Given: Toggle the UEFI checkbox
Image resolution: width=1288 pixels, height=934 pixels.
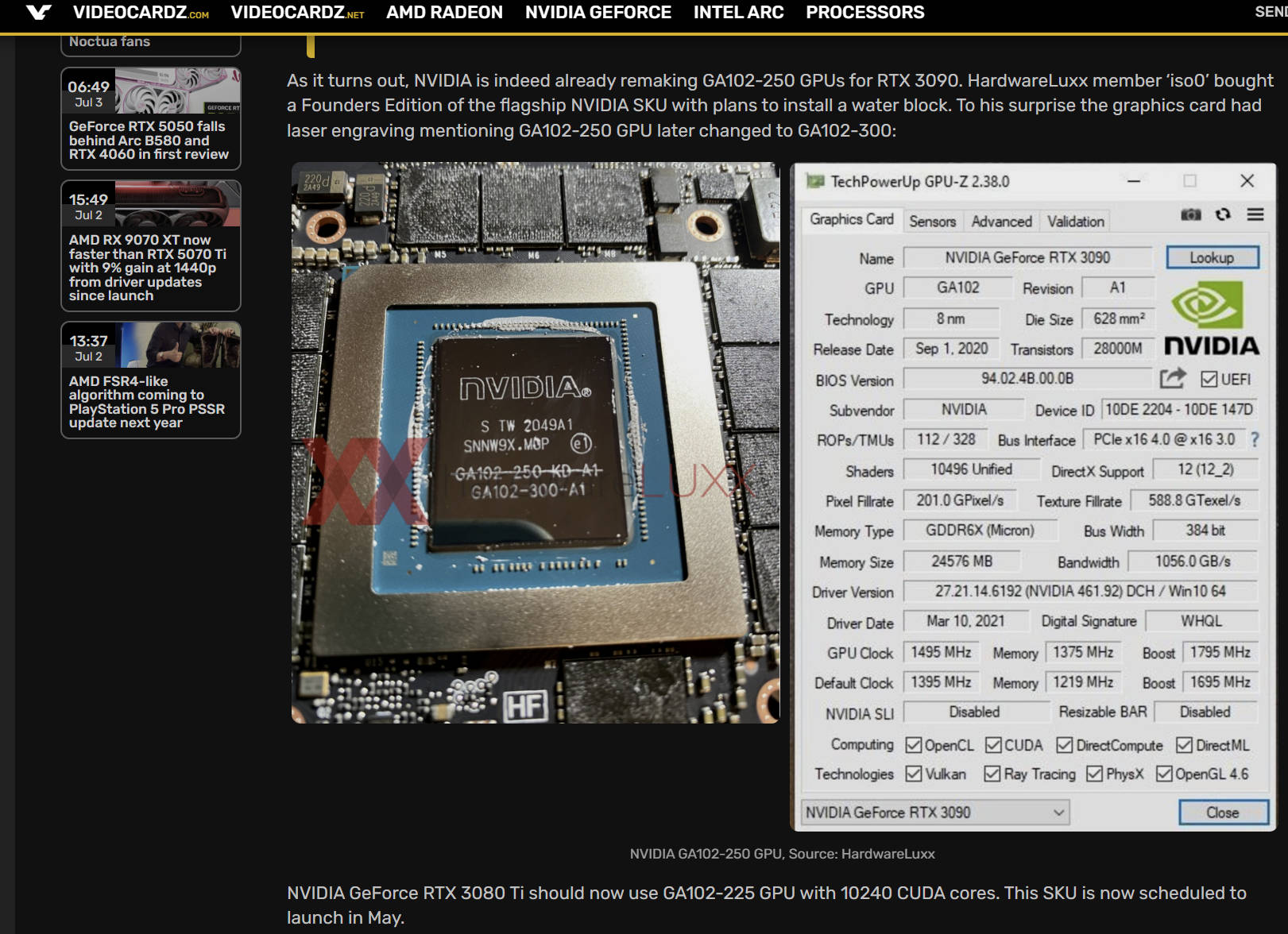Looking at the screenshot, I should (1209, 379).
